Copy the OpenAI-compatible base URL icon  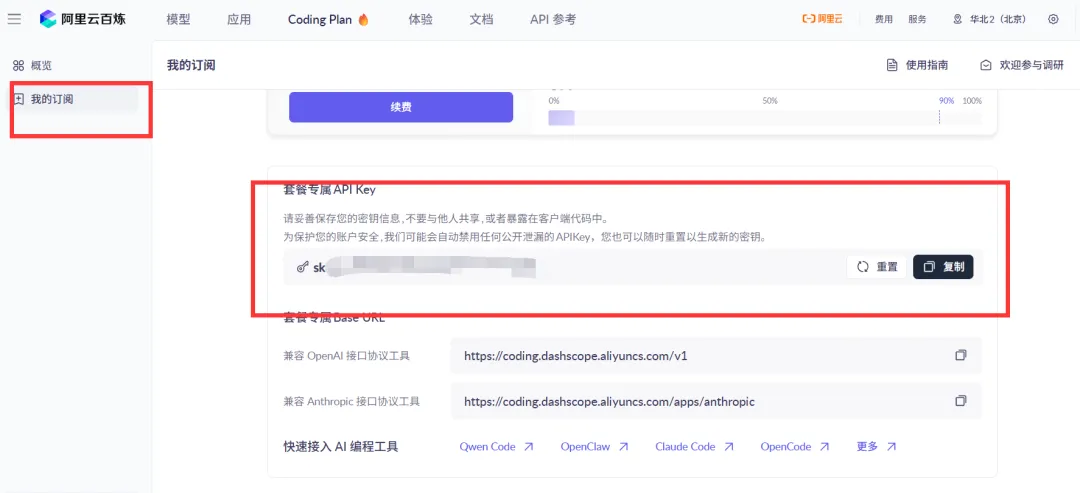[961, 355]
